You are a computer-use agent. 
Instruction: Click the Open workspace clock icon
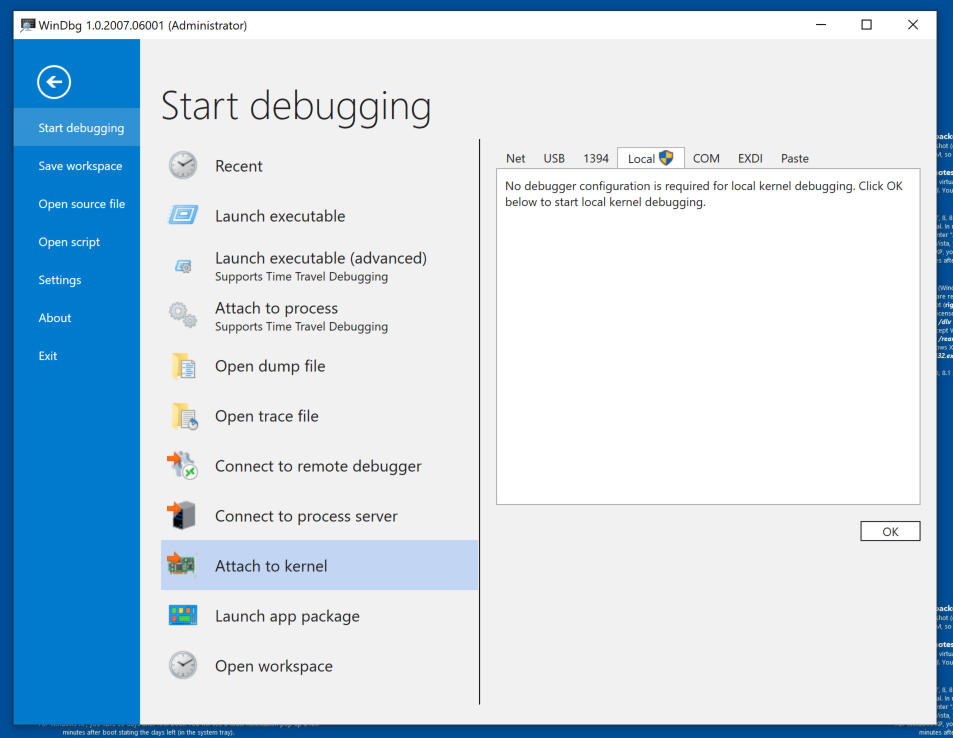(x=183, y=666)
